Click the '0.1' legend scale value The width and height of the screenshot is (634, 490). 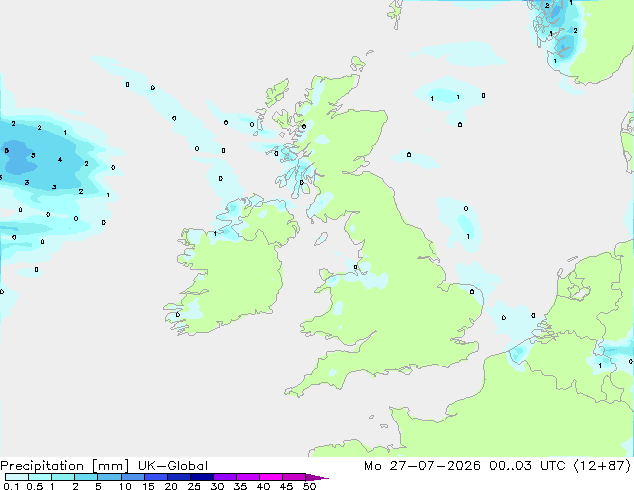click(11, 486)
